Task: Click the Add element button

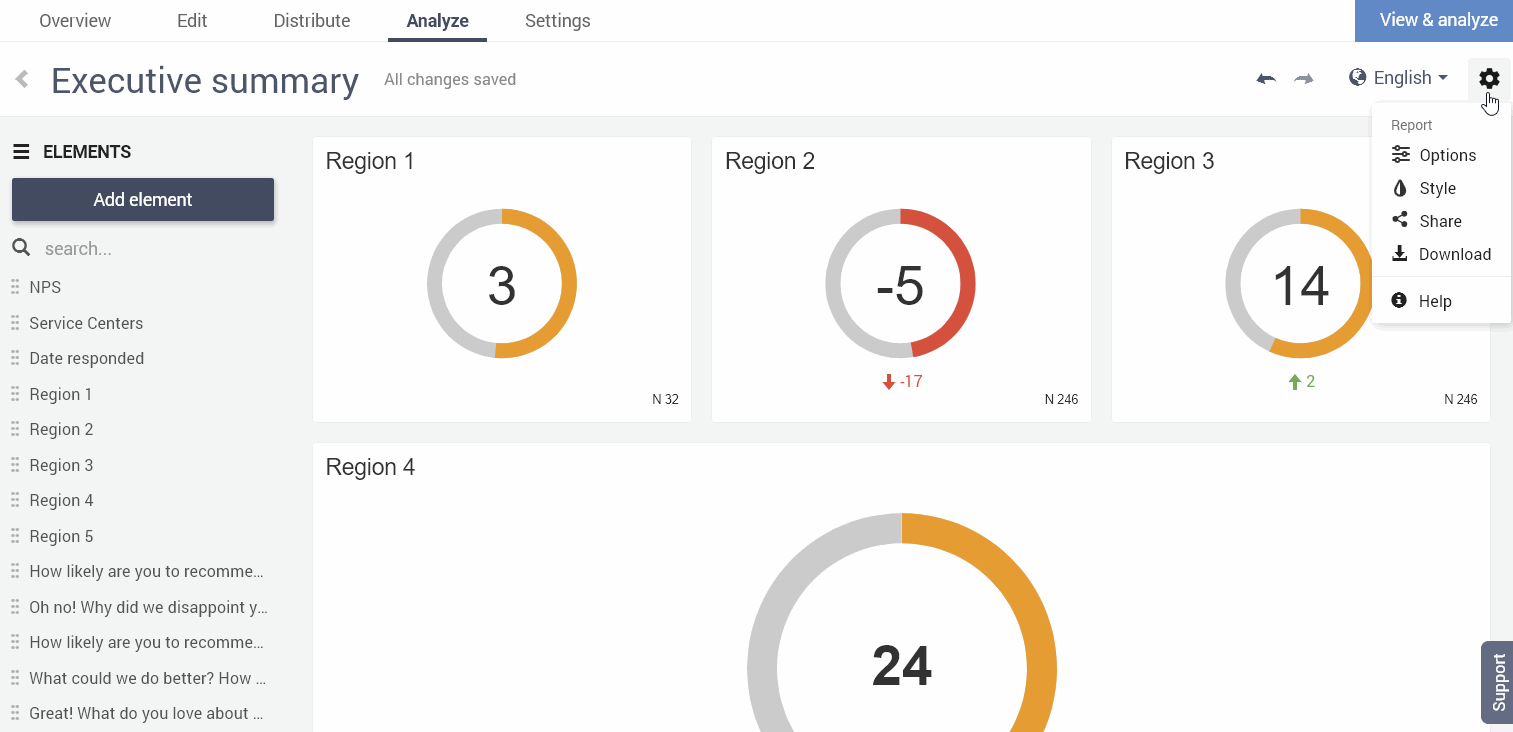Action: coord(143,199)
